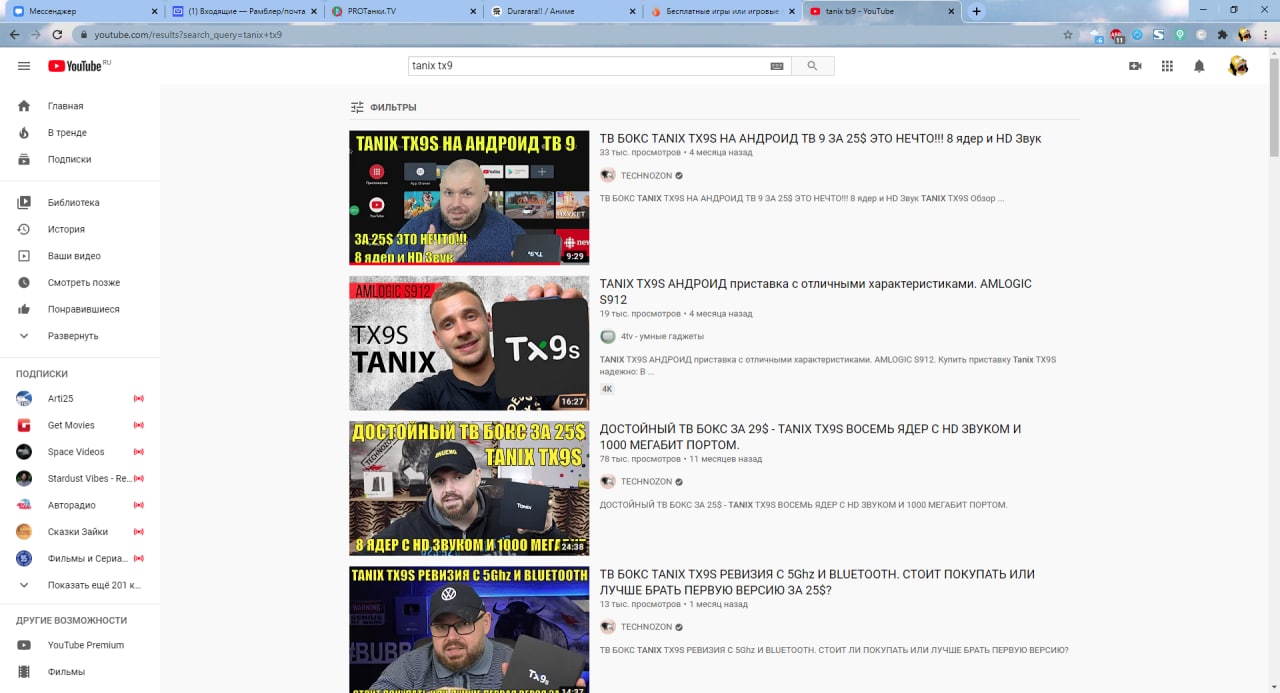Open title ДОСТОЙНЫЙ ТВ БОКС ЗА 29$

pyautogui.click(x=811, y=437)
